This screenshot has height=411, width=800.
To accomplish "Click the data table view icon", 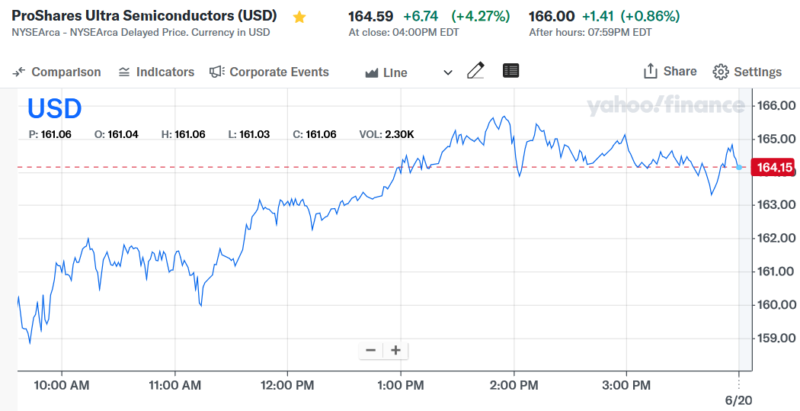I will coord(511,71).
